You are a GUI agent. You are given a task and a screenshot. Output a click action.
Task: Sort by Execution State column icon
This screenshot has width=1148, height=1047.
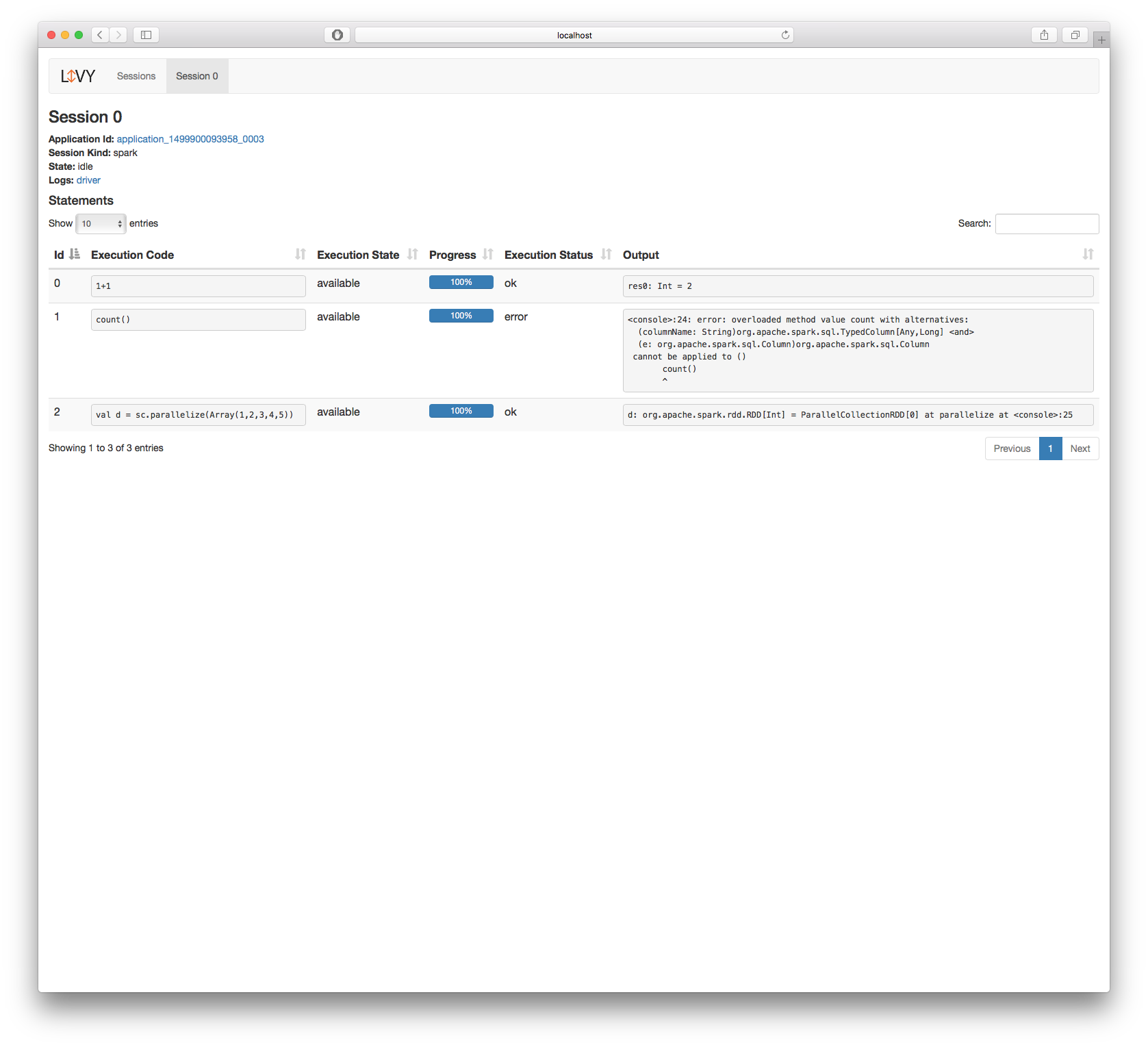pos(412,254)
